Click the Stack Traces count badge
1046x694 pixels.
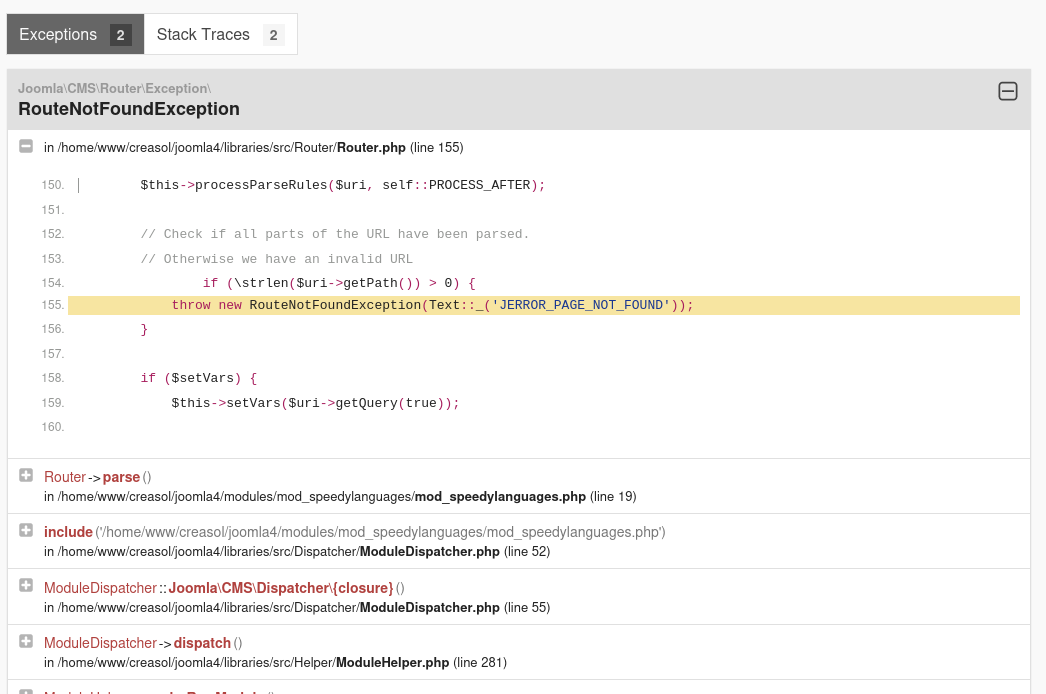[273, 36]
